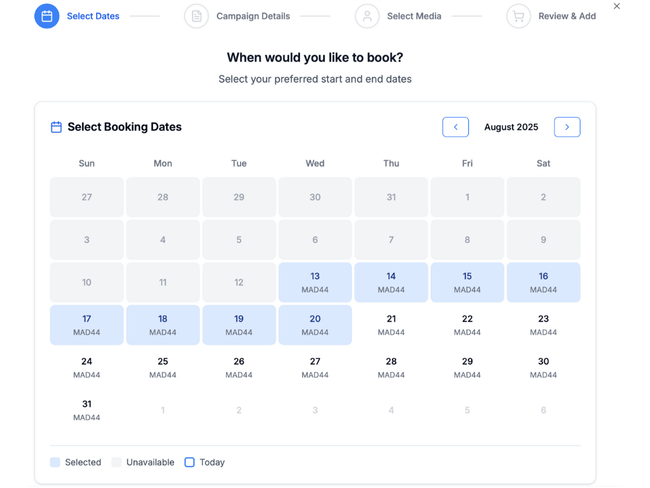
Task: Pick Saturday August 30
Action: coord(543,367)
